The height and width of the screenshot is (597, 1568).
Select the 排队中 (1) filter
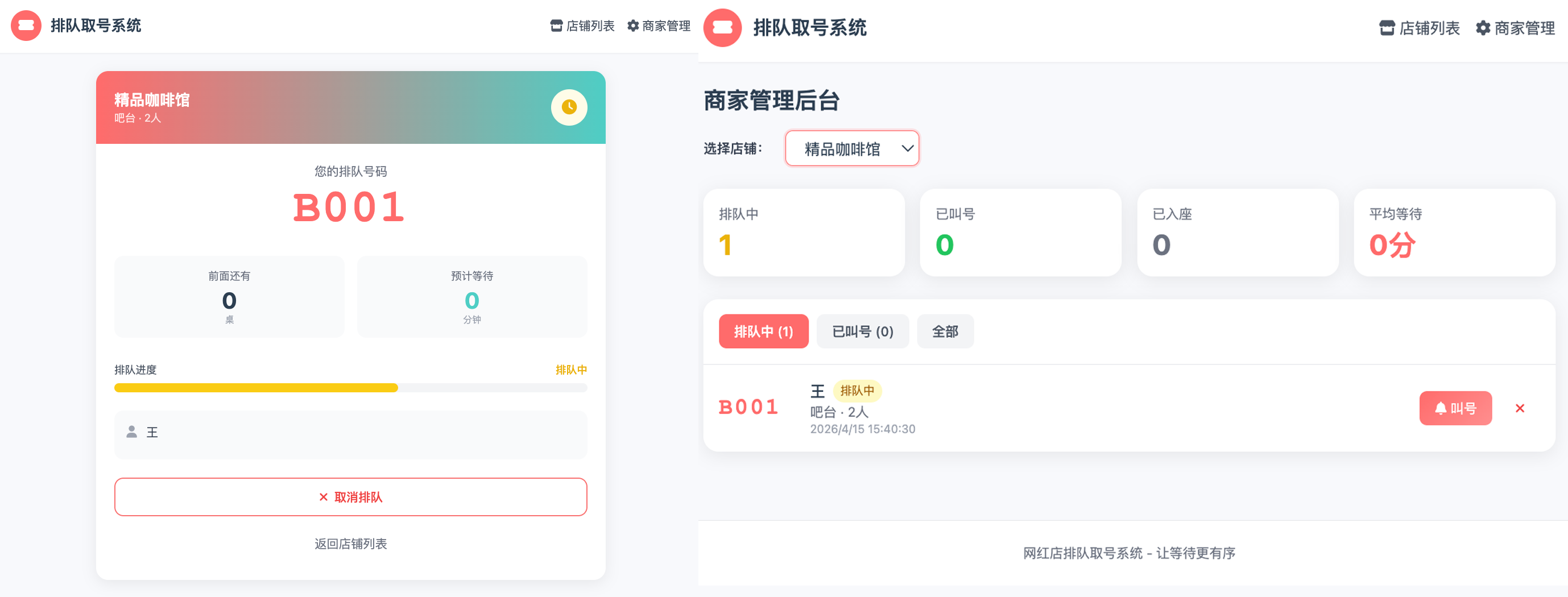click(764, 331)
